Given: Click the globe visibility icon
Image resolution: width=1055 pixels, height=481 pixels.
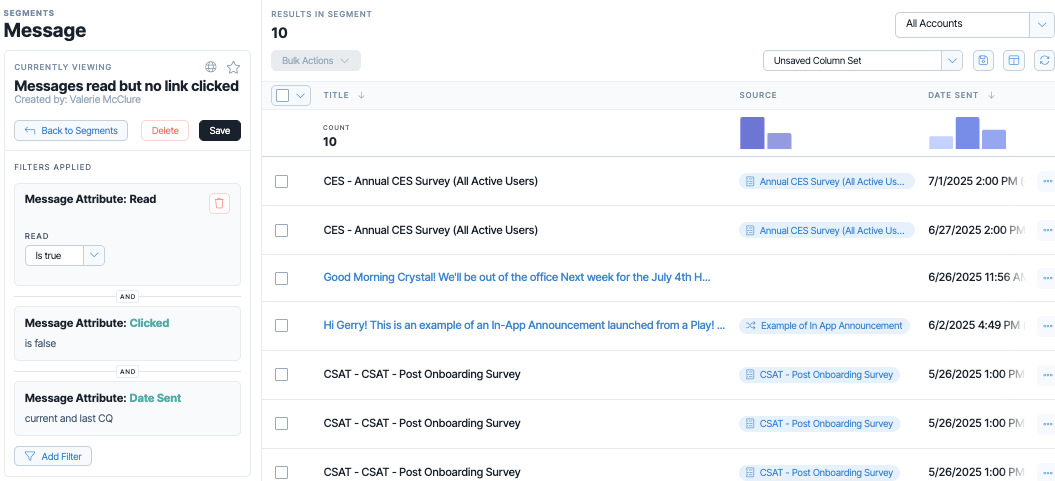Looking at the screenshot, I should coord(211,67).
